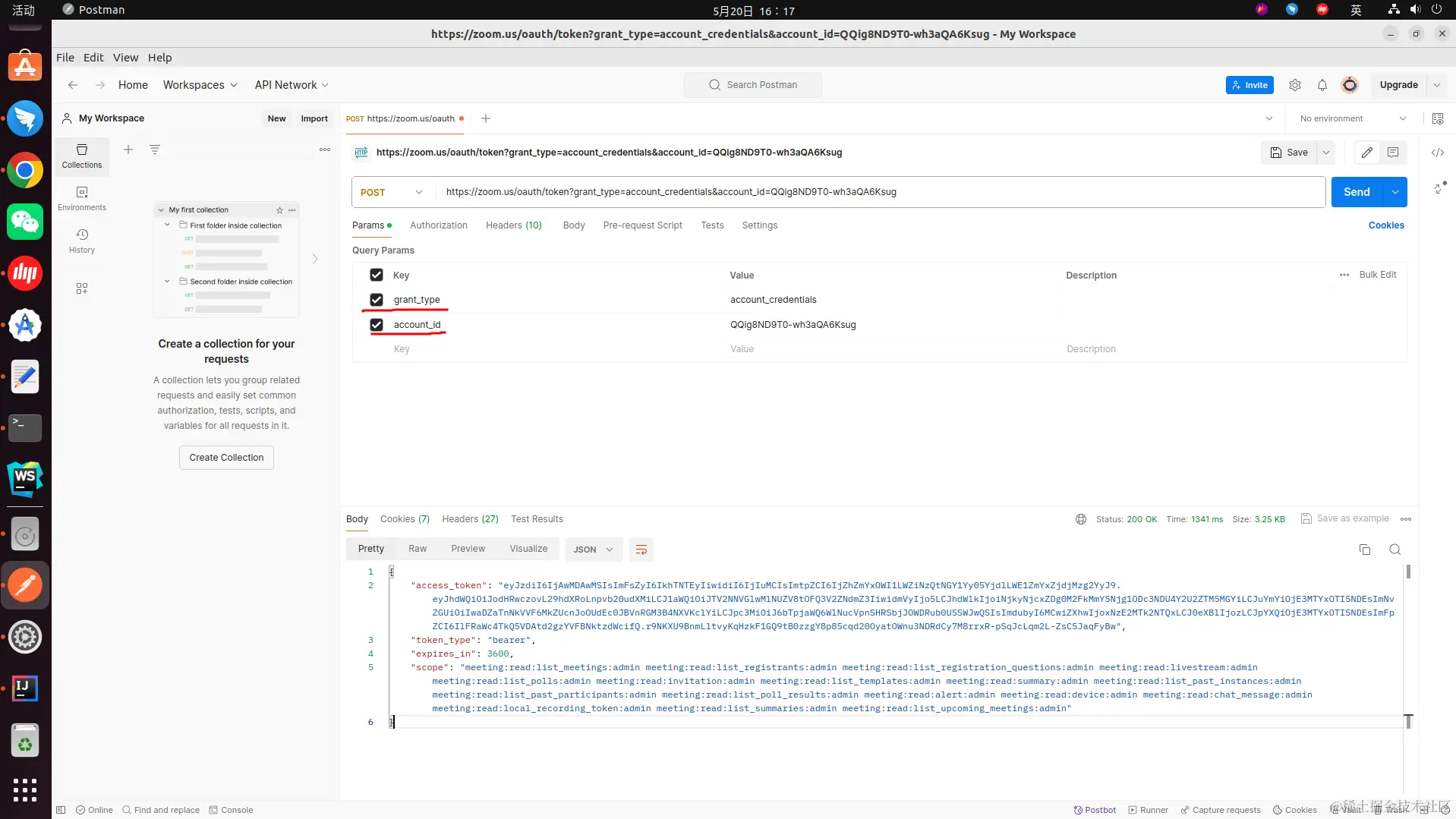Click the edit pencil icon

(1367, 153)
